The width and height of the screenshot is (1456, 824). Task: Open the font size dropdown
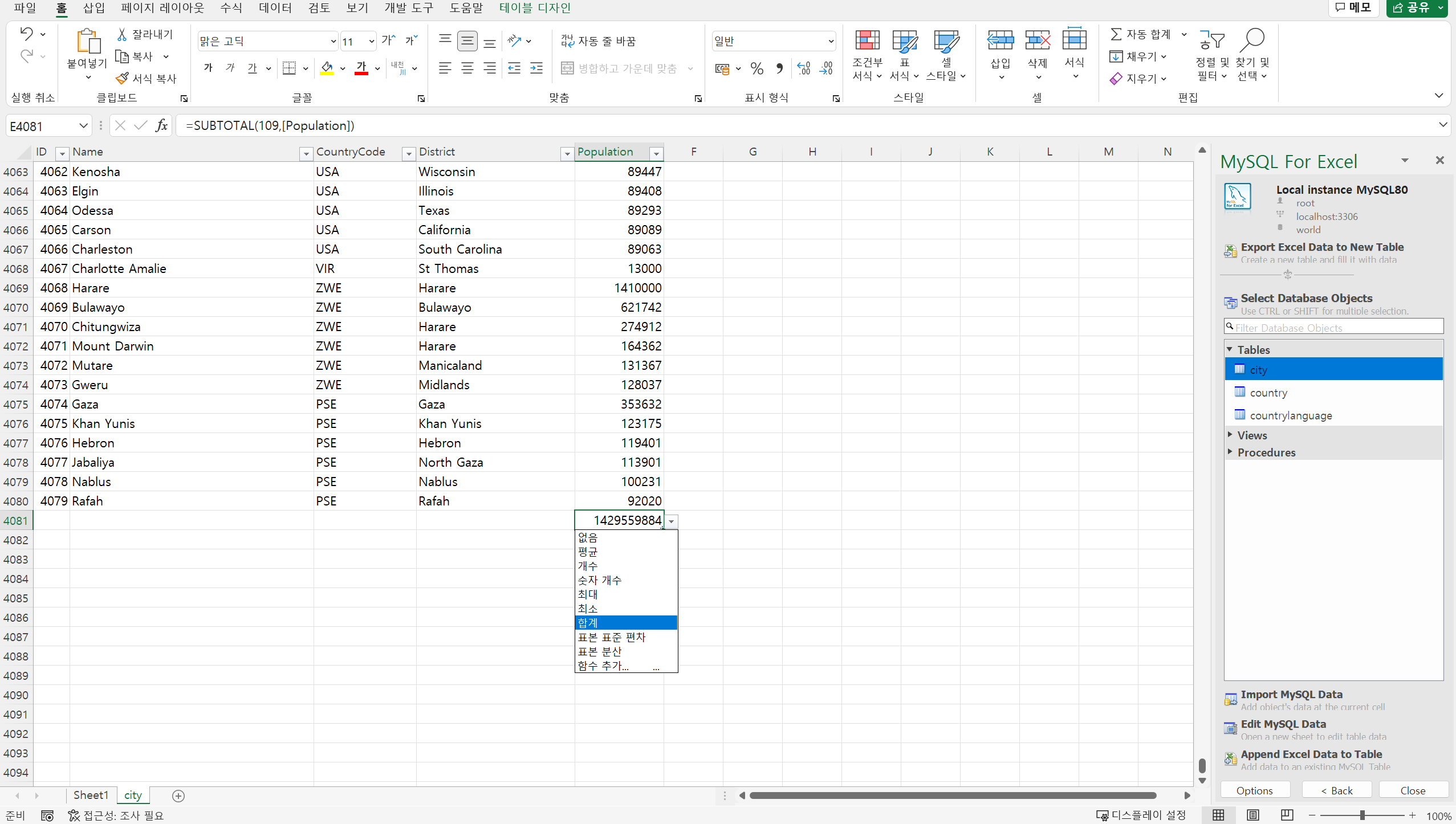(372, 41)
